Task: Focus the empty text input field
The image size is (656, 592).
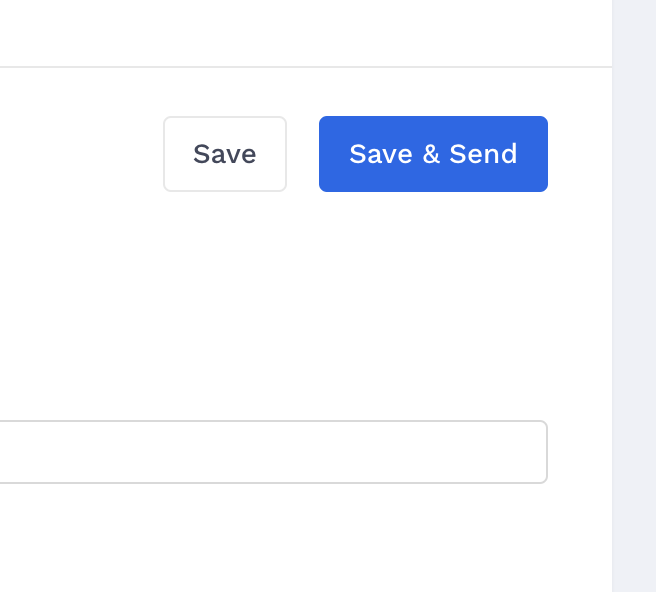Action: point(270,452)
